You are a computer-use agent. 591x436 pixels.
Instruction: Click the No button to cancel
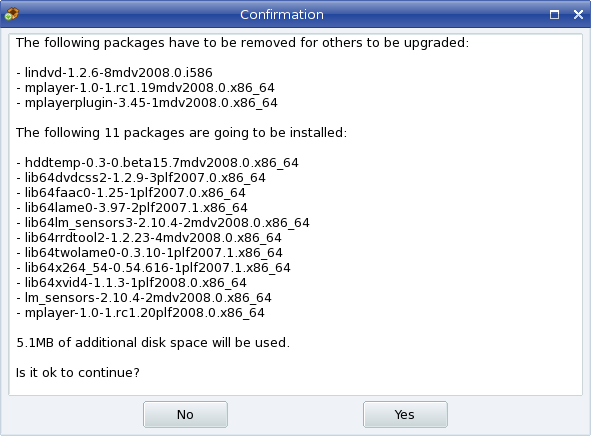[185, 415]
